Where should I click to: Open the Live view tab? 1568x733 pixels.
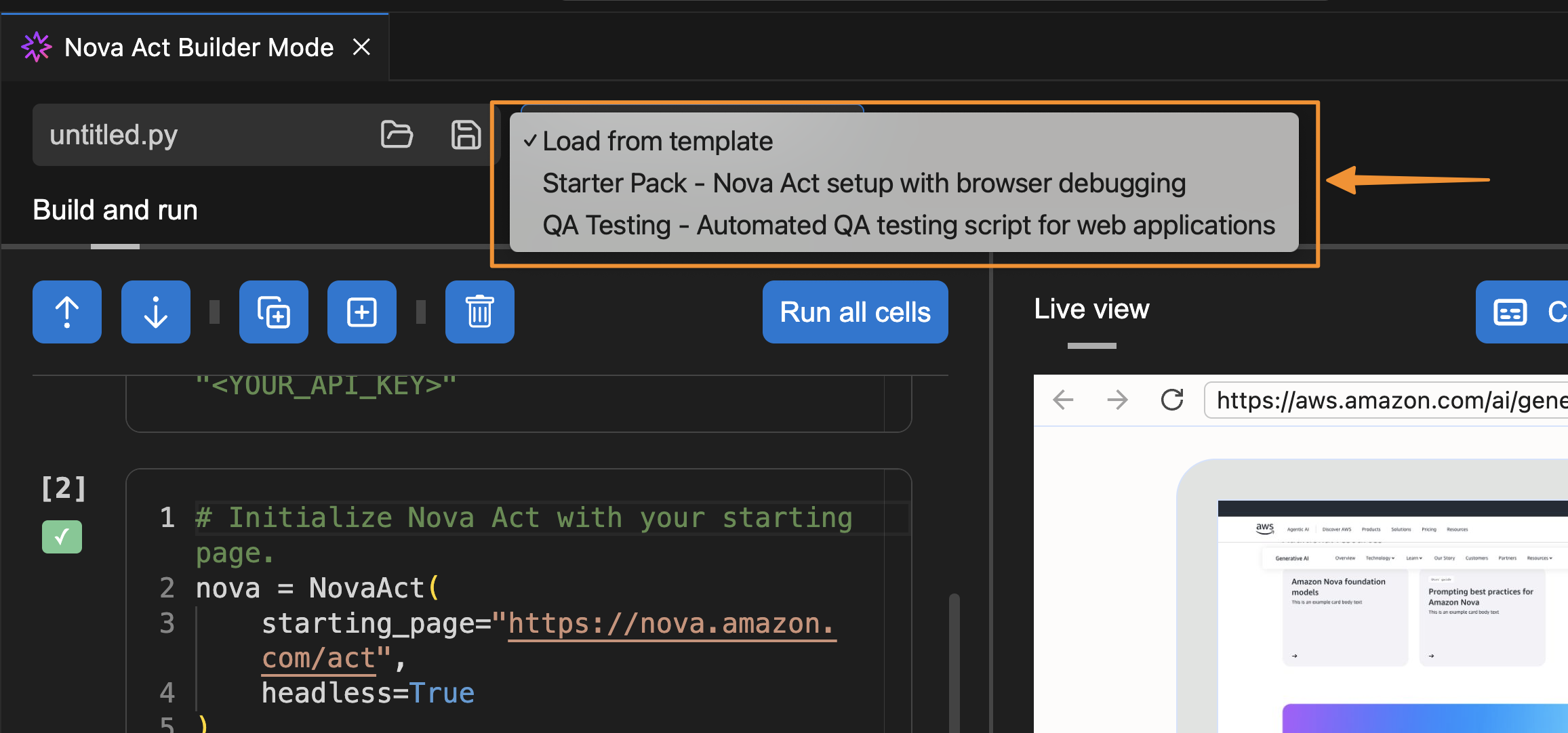[1091, 310]
